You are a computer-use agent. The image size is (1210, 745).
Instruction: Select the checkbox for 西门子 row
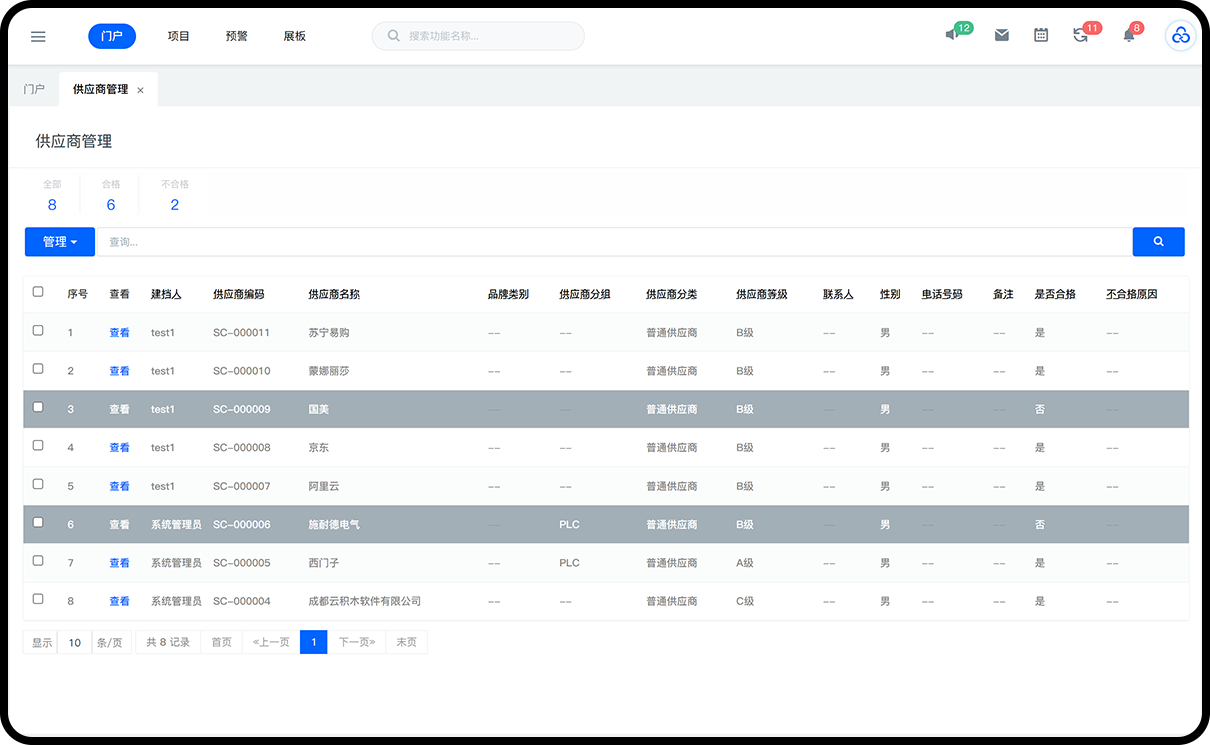click(x=38, y=561)
